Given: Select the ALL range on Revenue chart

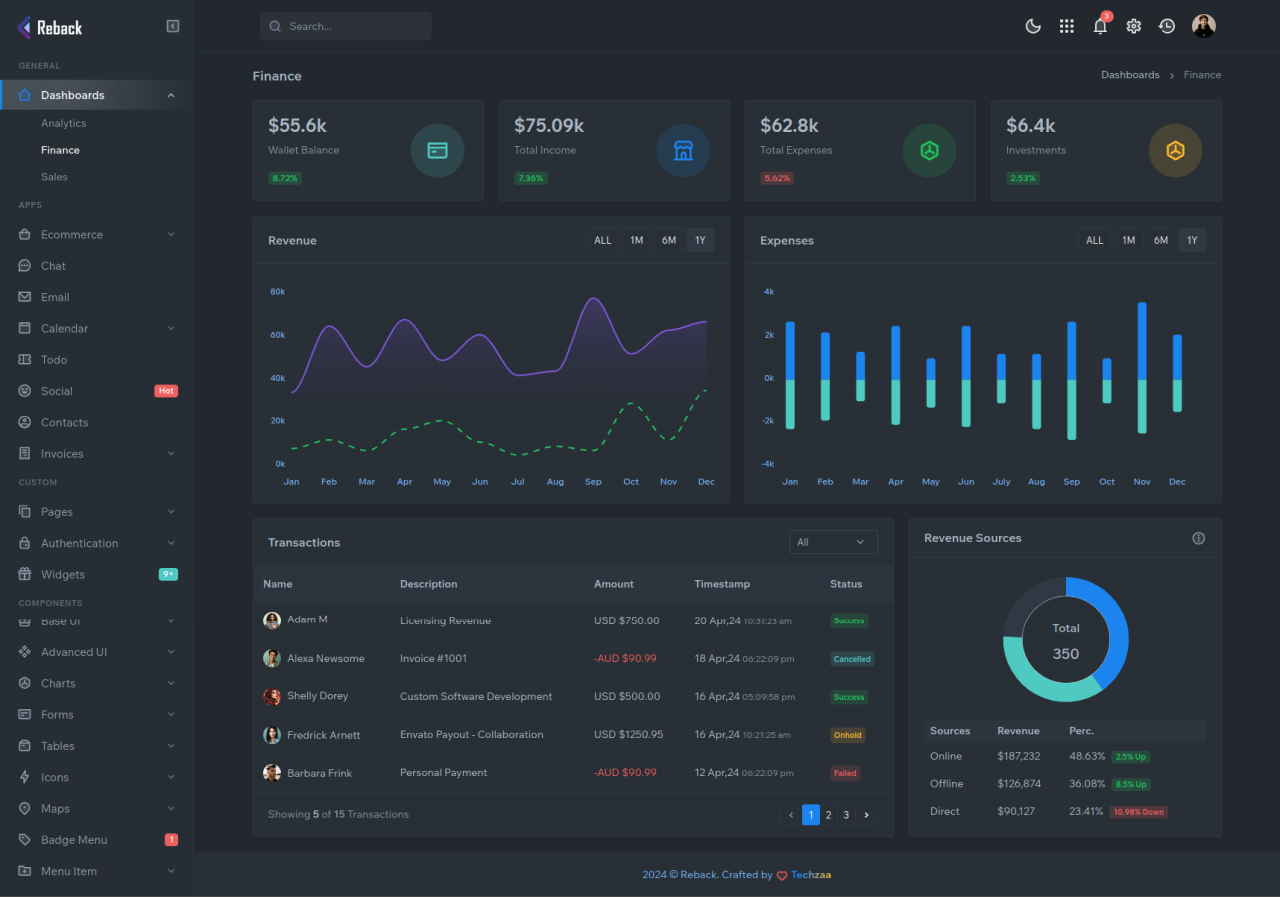Looking at the screenshot, I should coord(603,240).
